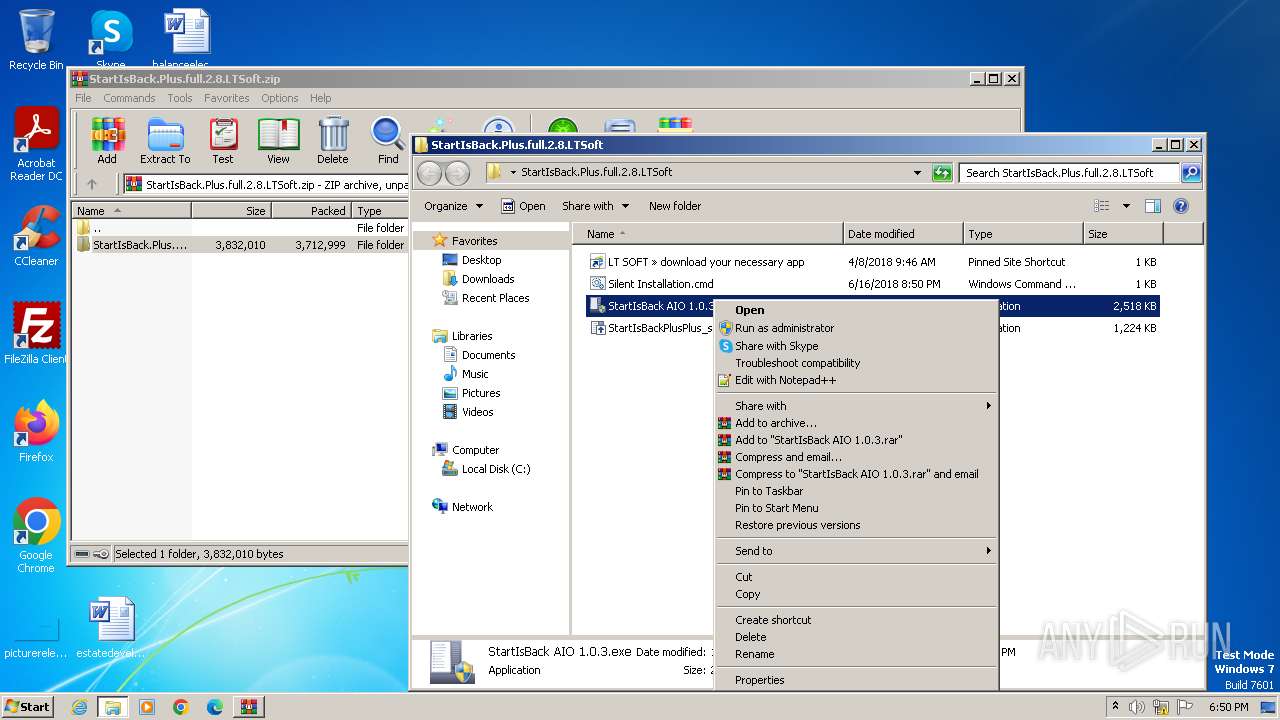Select Network in the navigation pane
The image size is (1280, 720).
[472, 507]
